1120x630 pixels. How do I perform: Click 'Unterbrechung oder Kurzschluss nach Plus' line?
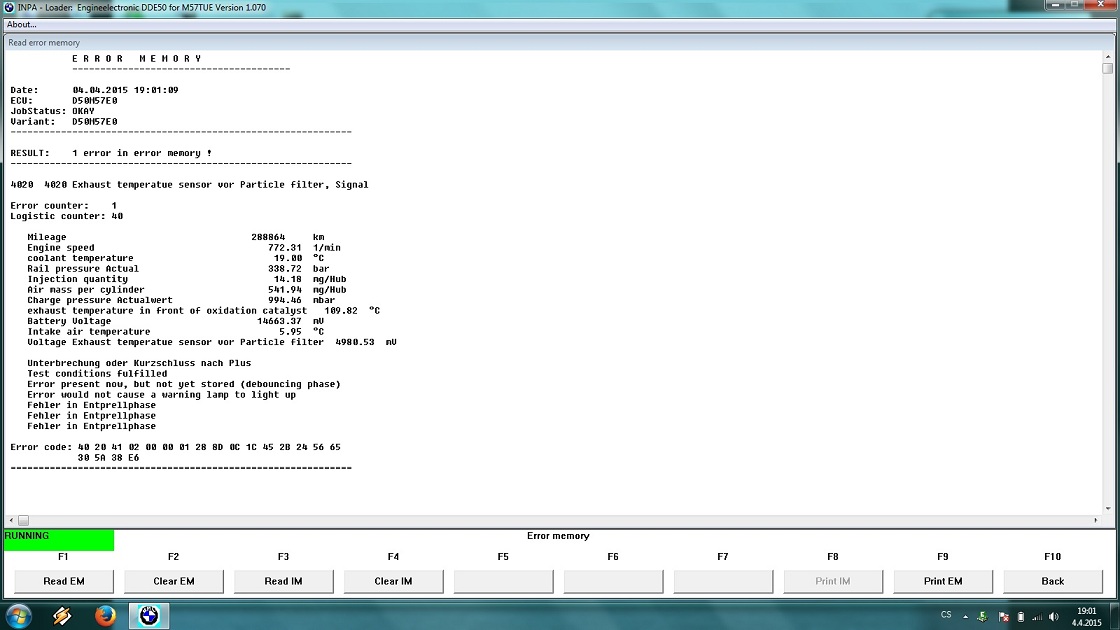click(x=139, y=363)
